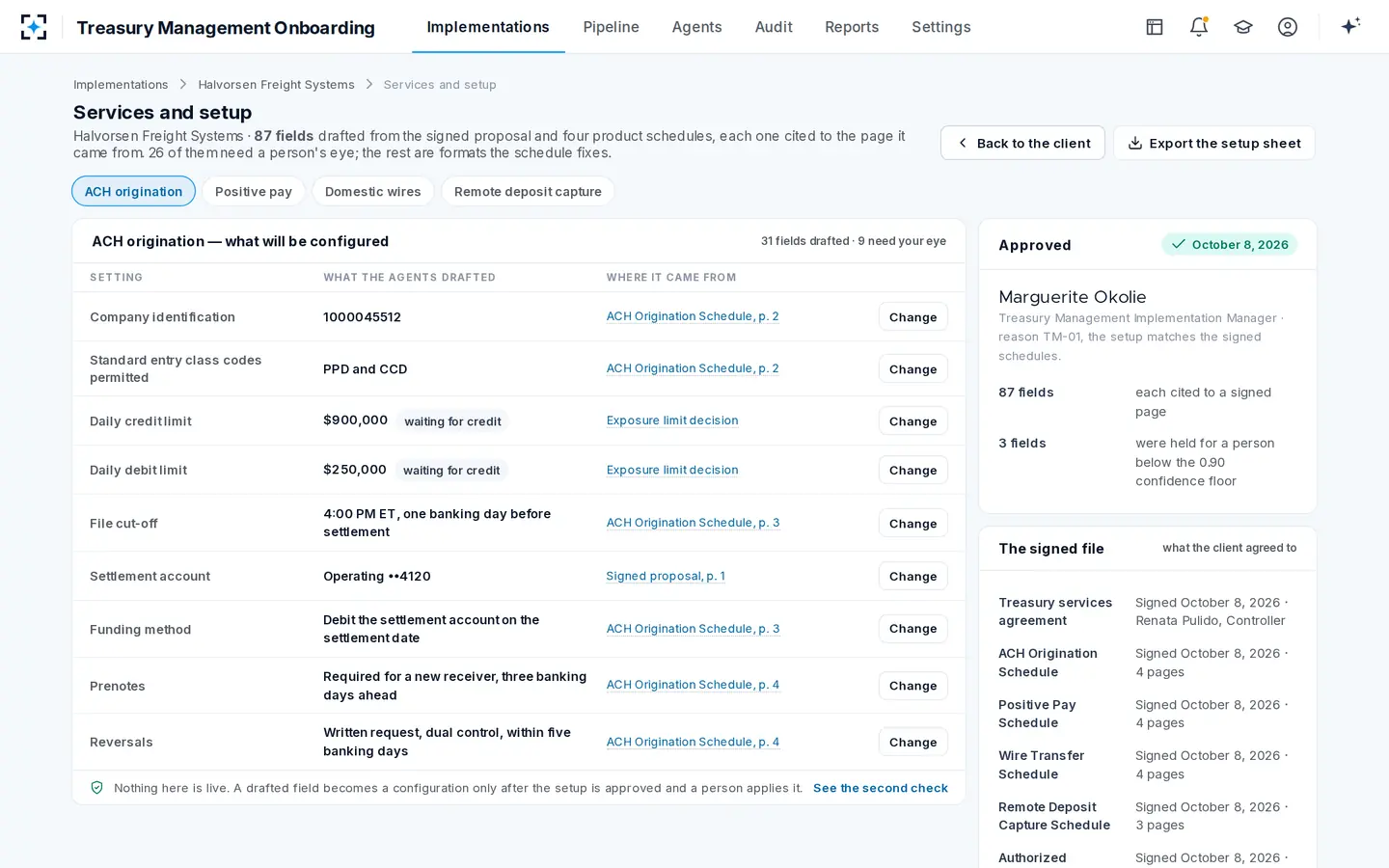1389x868 pixels.
Task: Go to Implementations in the breadcrumb
Action: pos(121,85)
